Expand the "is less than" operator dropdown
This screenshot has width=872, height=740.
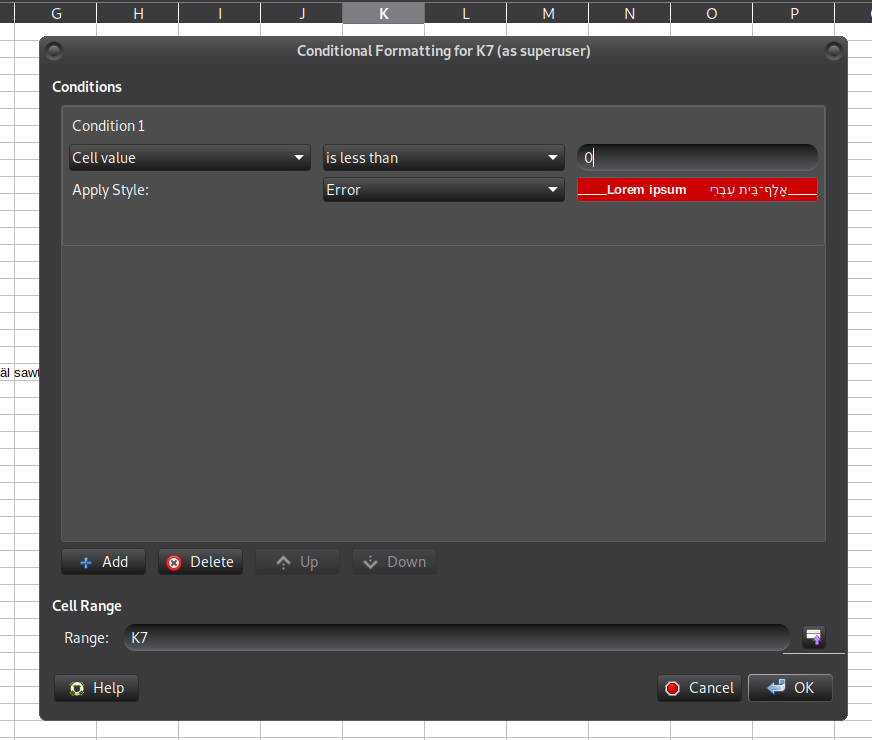[x=443, y=158]
